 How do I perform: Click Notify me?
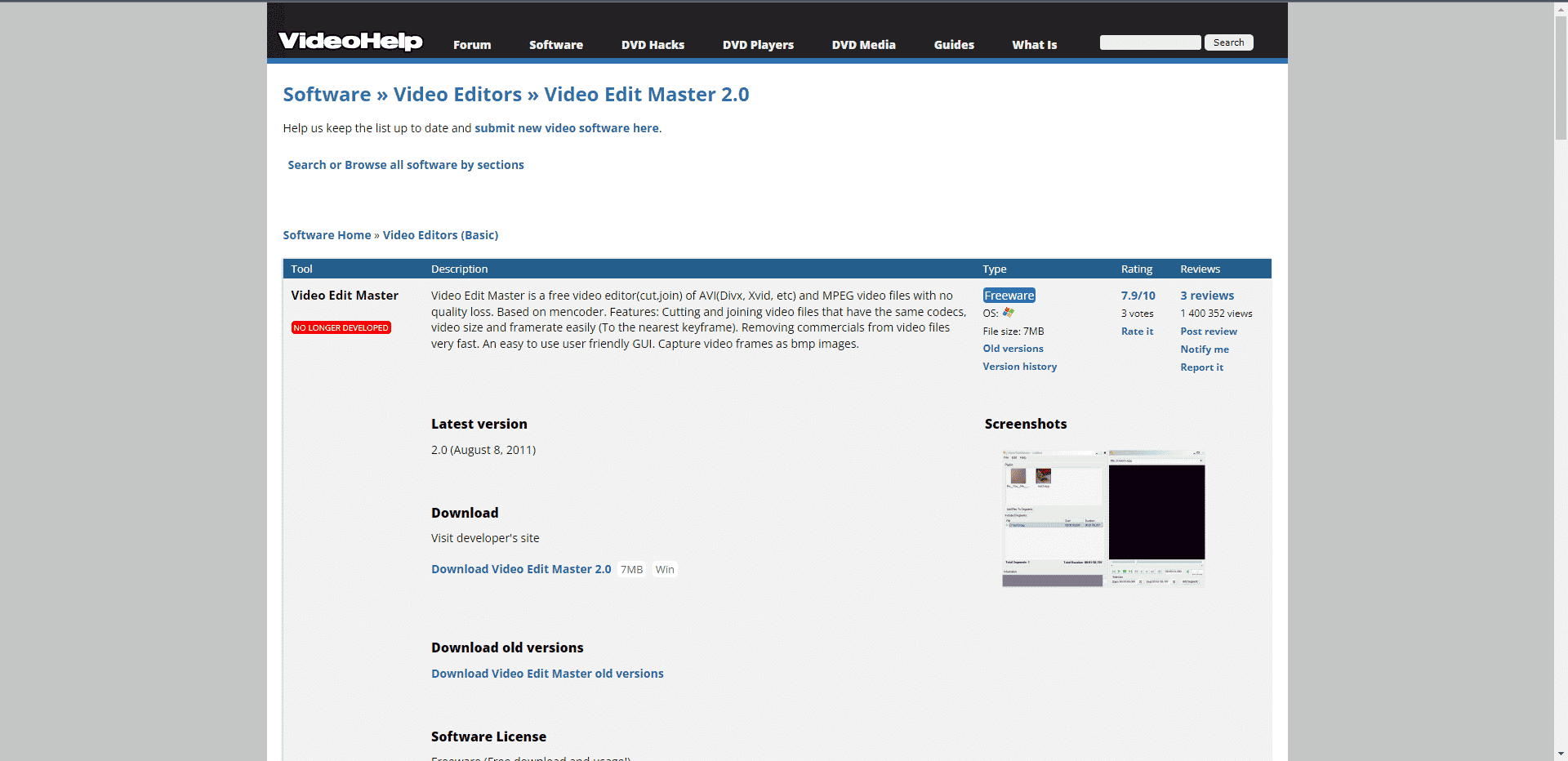coord(1205,349)
